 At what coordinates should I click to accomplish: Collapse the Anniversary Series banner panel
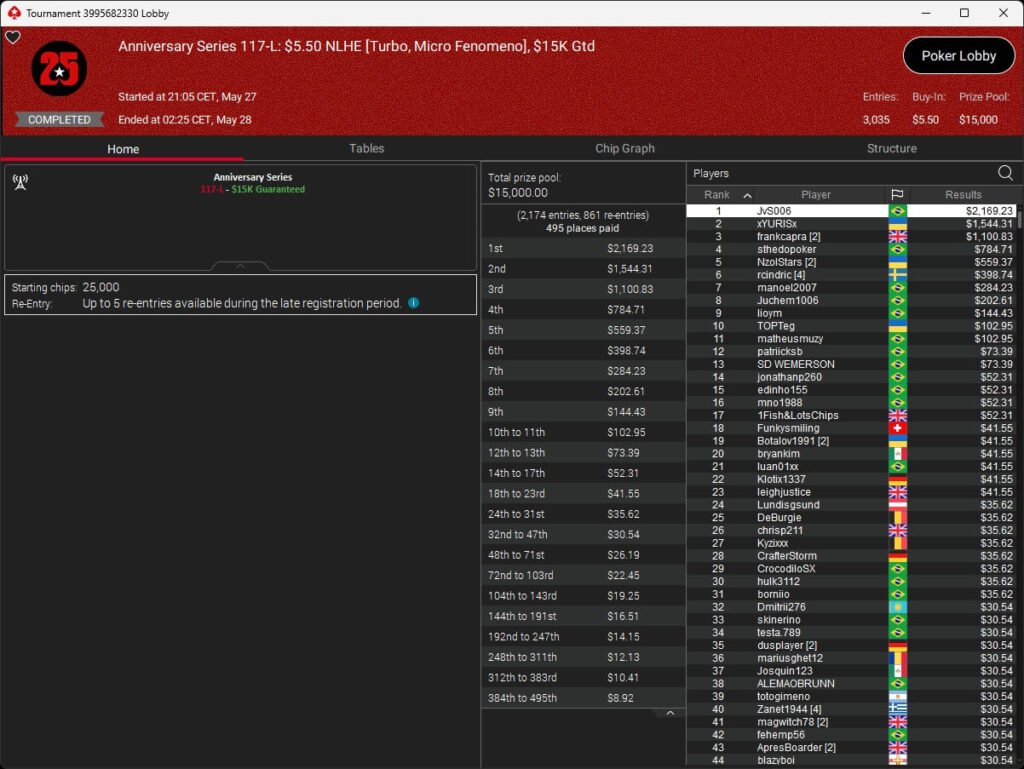tap(240, 266)
